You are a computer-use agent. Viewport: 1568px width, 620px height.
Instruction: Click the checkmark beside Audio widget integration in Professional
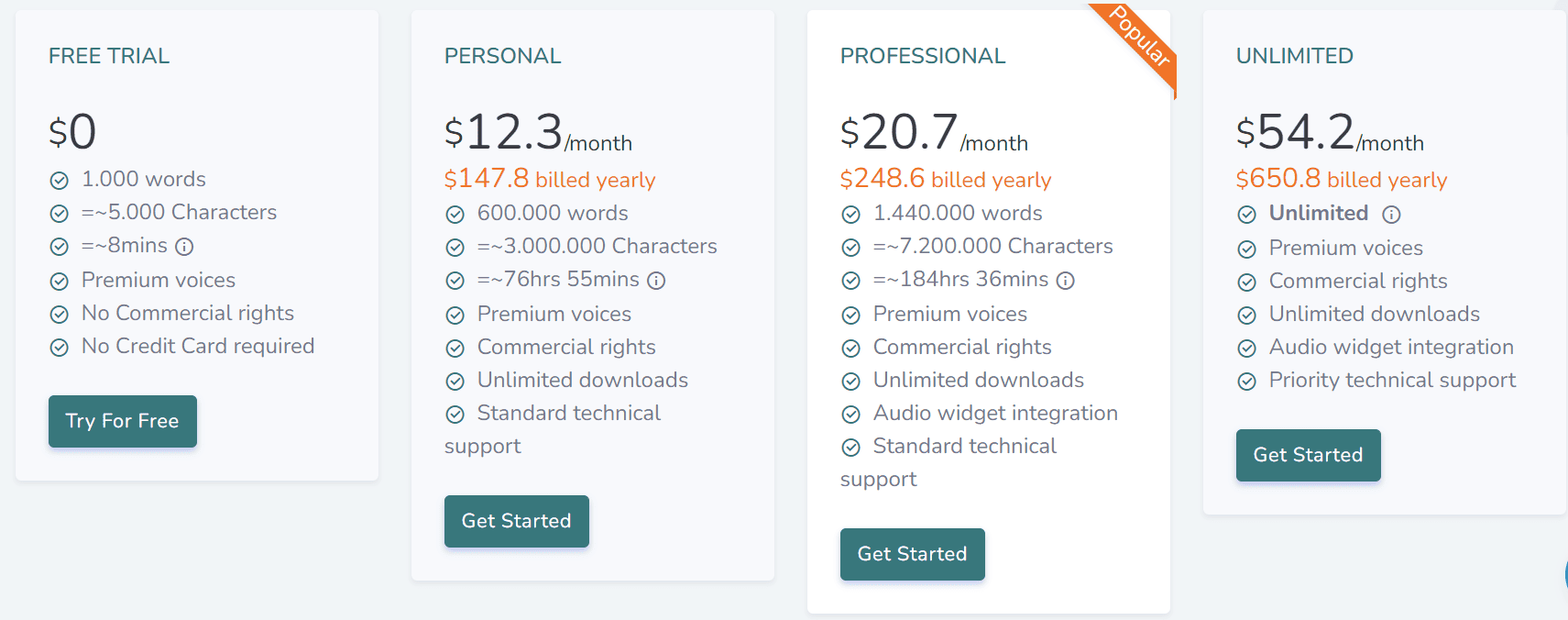point(850,414)
